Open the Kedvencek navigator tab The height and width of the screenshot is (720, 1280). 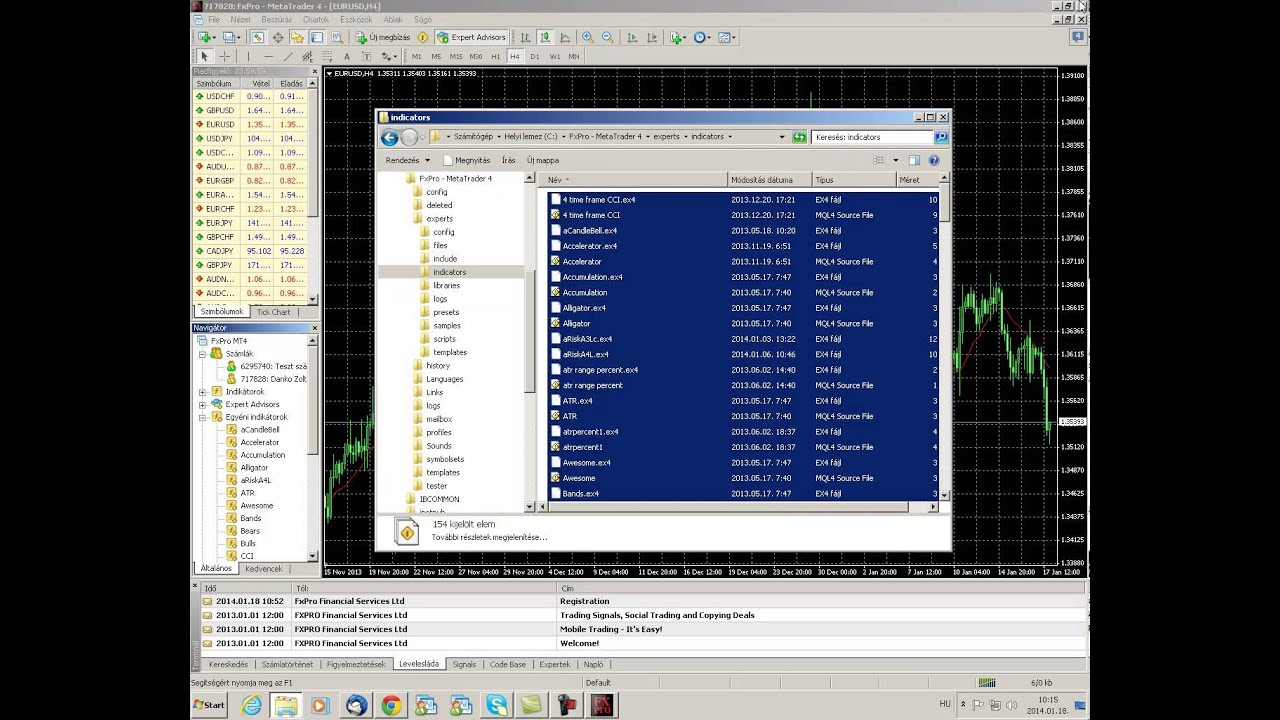click(x=264, y=569)
